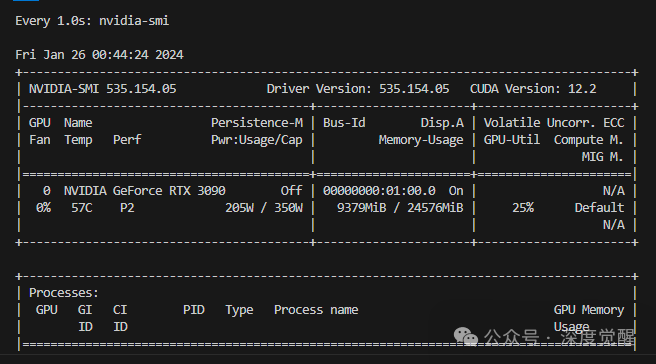Click the display active value "On"
Viewport: 656px width, 364px height.
tap(456, 191)
